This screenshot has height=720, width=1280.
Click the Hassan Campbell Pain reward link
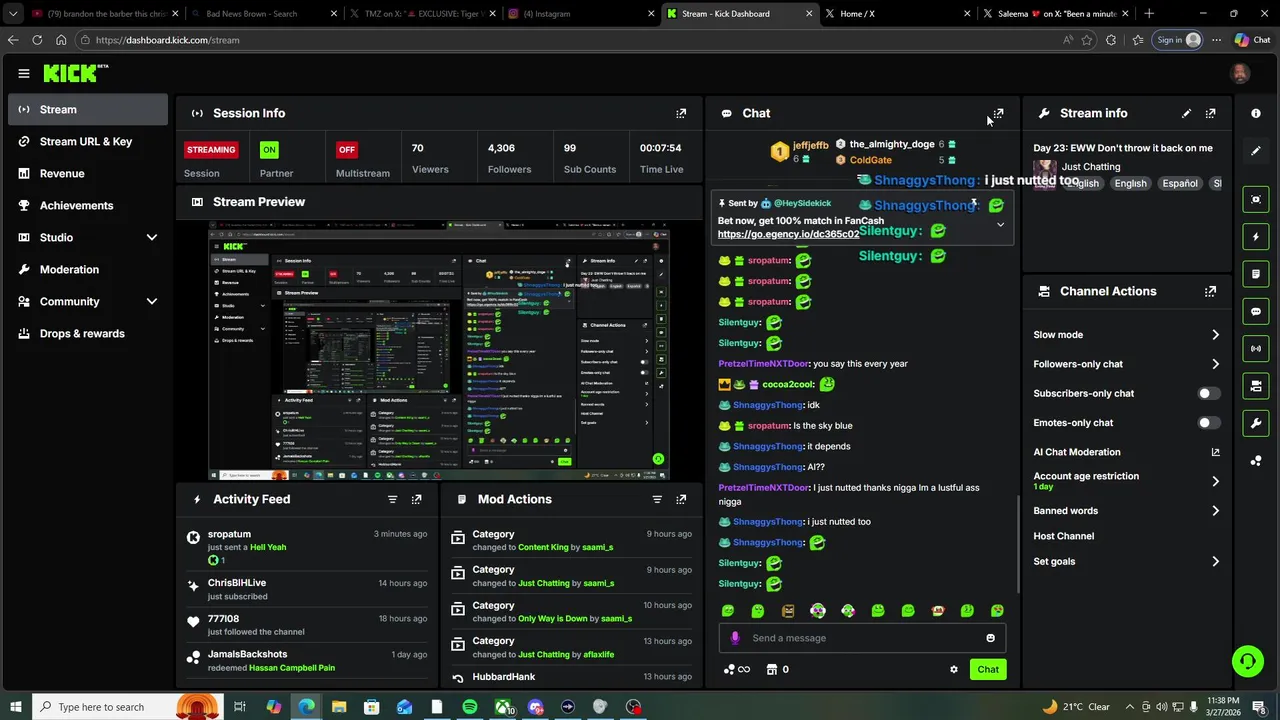click(292, 668)
